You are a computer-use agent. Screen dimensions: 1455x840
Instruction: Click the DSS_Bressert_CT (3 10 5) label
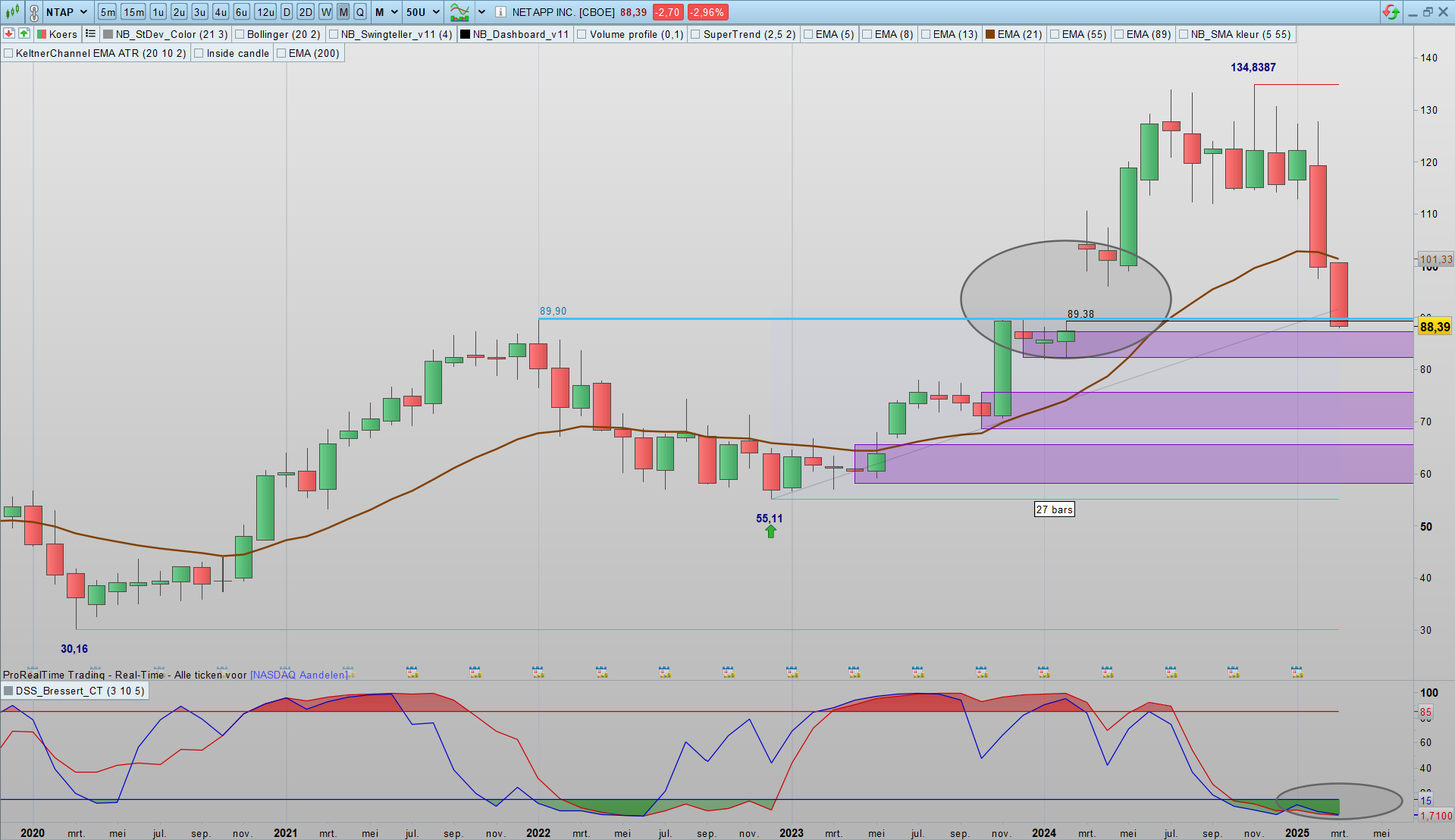(80, 691)
